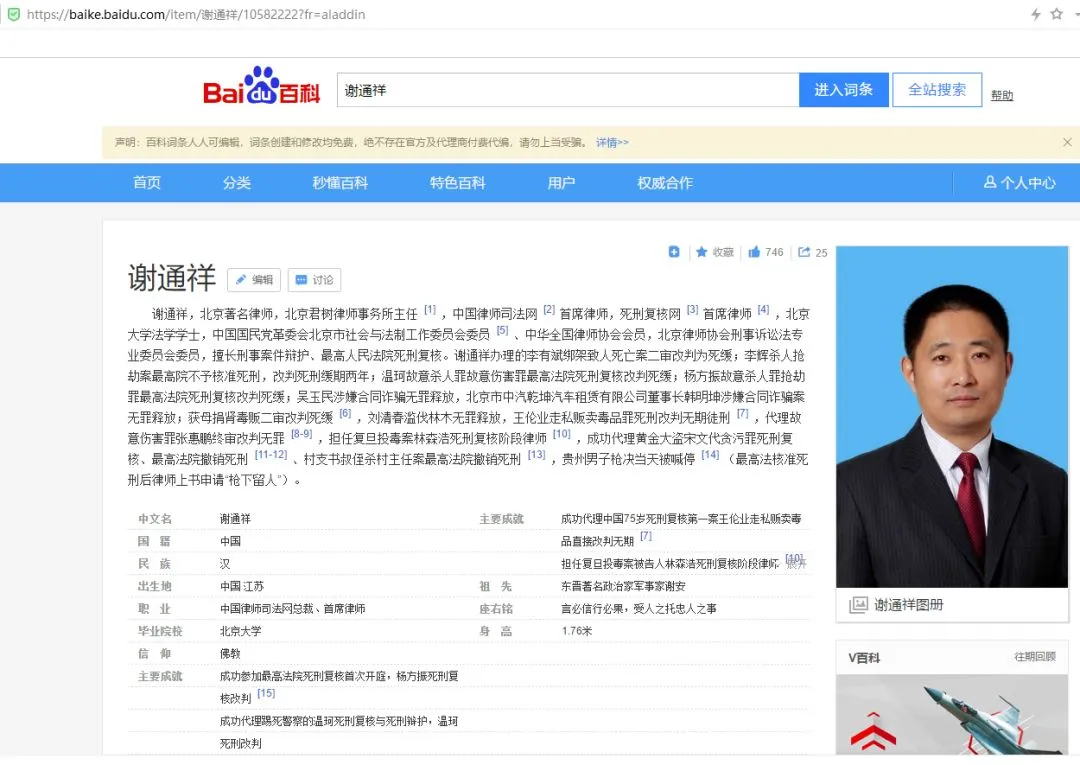Open 个人中心 user menu
The height and width of the screenshot is (765, 1080).
1019,183
